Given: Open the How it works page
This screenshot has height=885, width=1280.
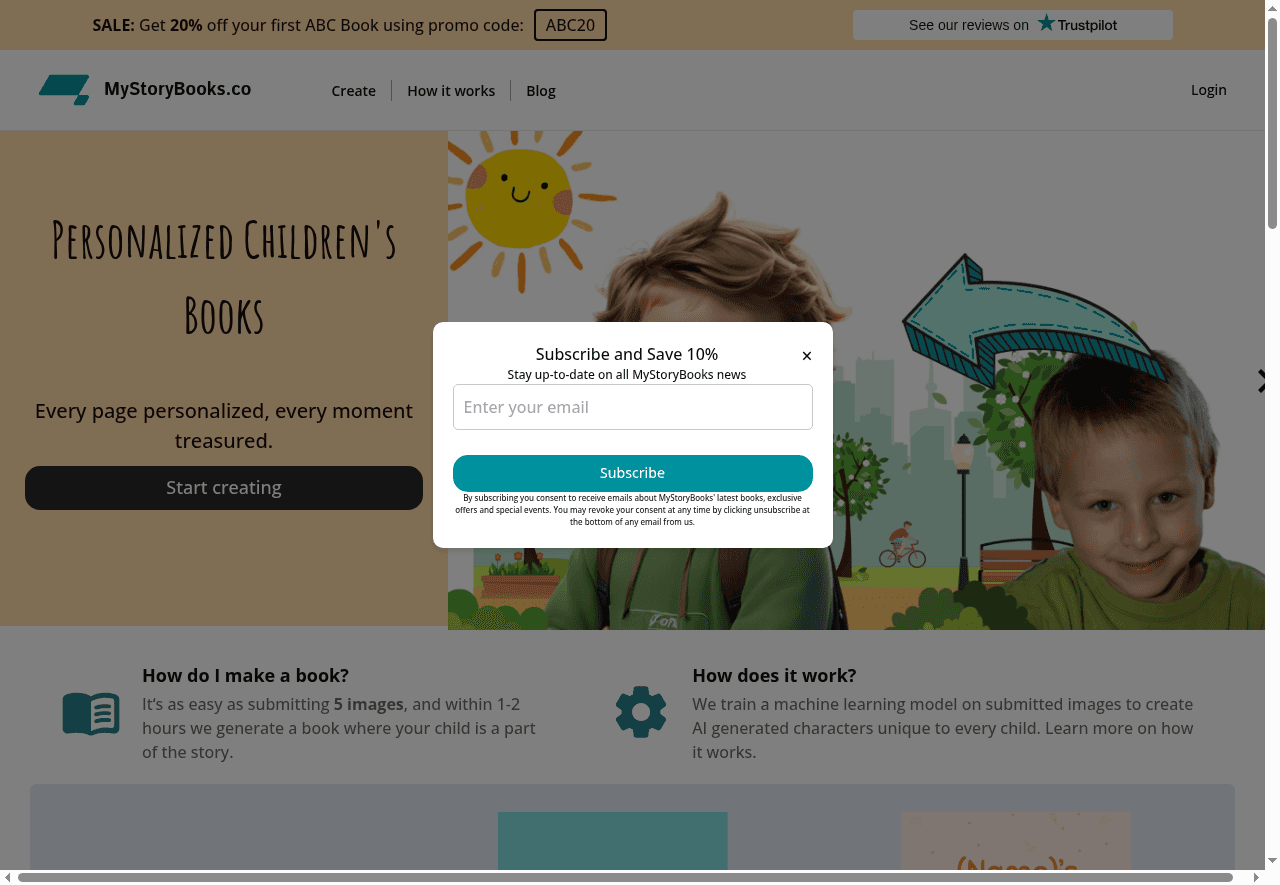Looking at the screenshot, I should click(x=451, y=90).
